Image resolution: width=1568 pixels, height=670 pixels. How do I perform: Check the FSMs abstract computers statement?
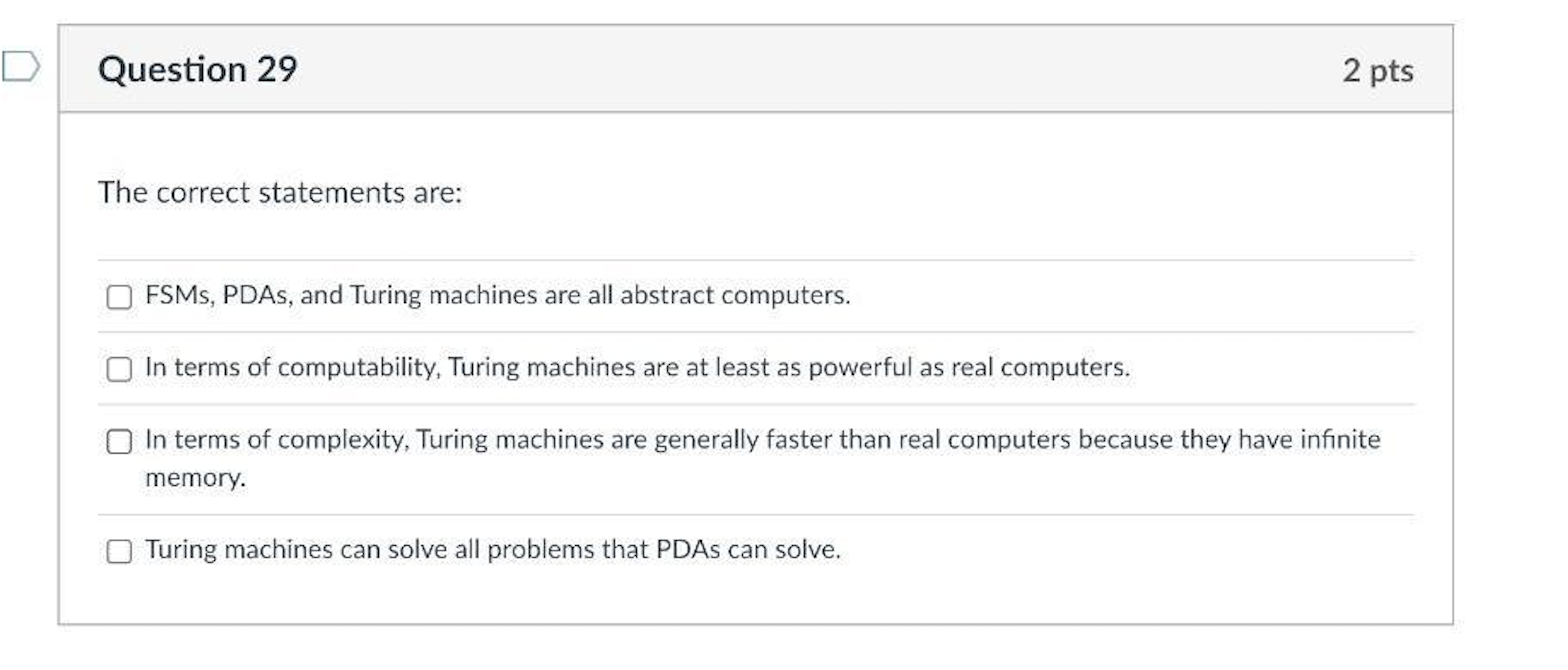119,295
